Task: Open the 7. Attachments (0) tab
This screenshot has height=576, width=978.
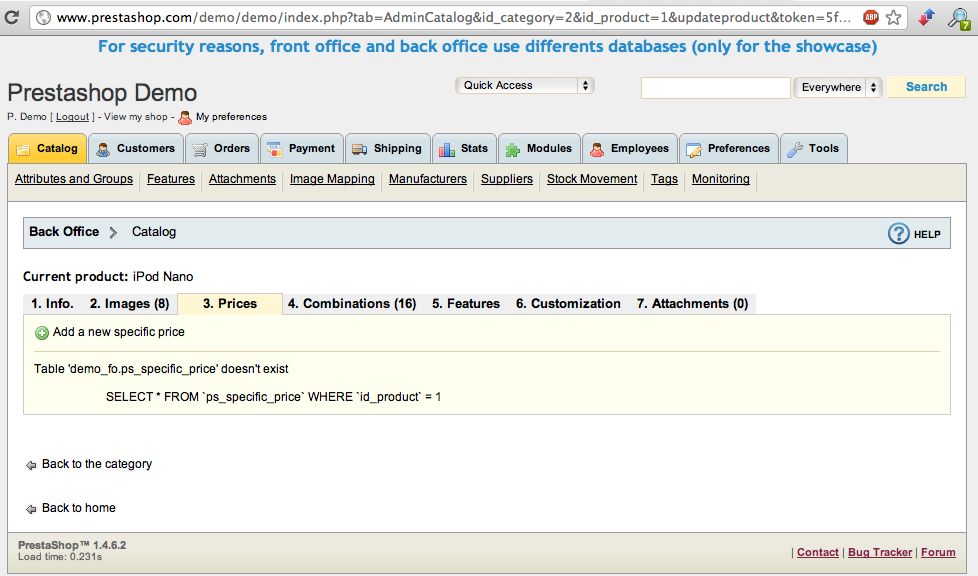Action: (692, 304)
